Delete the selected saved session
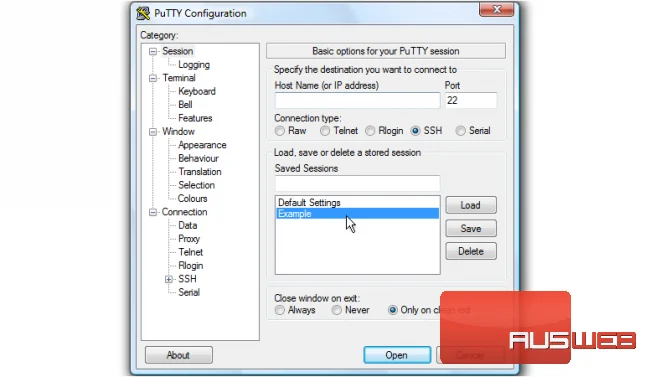The image size is (650, 377). coord(471,251)
